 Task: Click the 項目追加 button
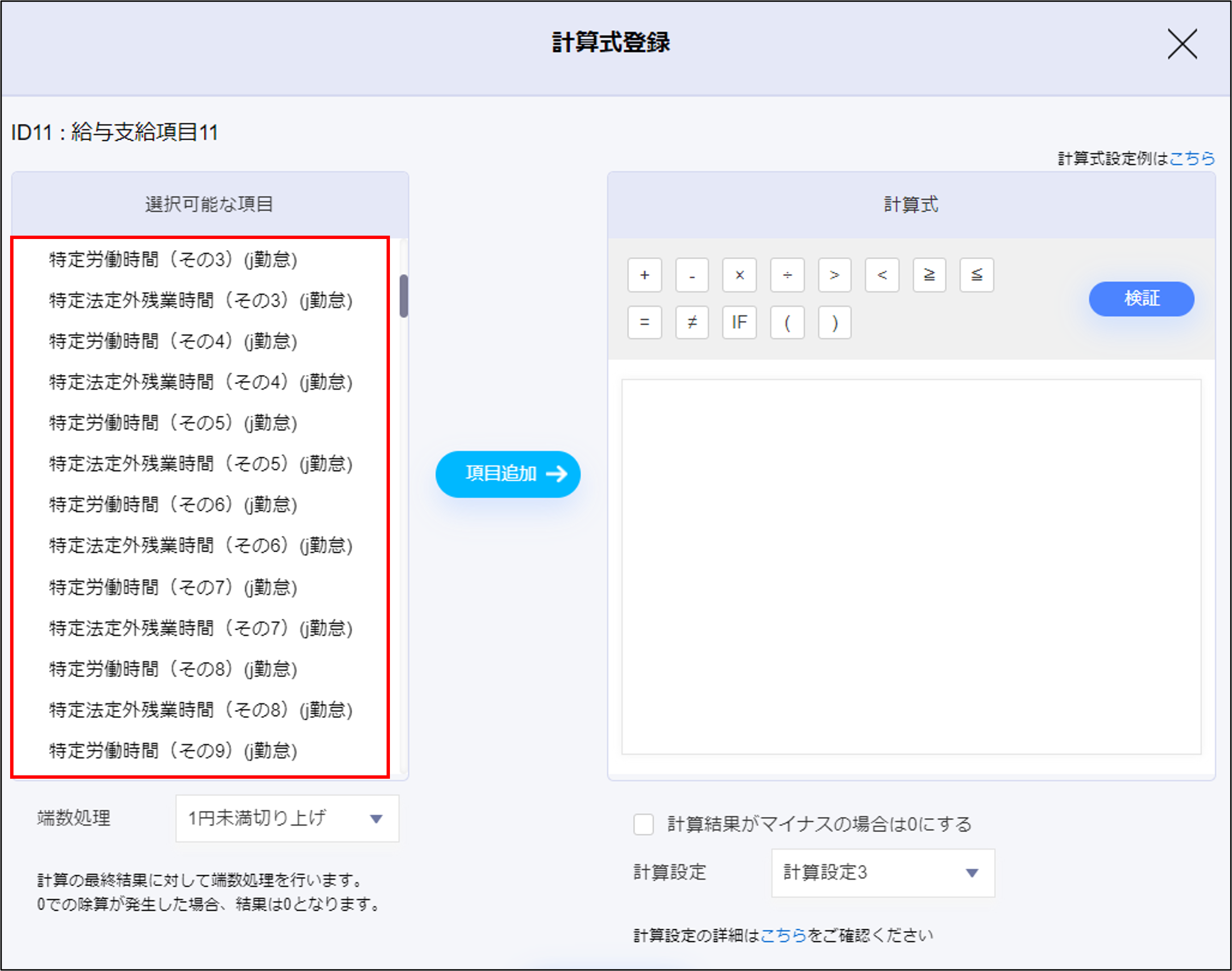click(x=508, y=474)
